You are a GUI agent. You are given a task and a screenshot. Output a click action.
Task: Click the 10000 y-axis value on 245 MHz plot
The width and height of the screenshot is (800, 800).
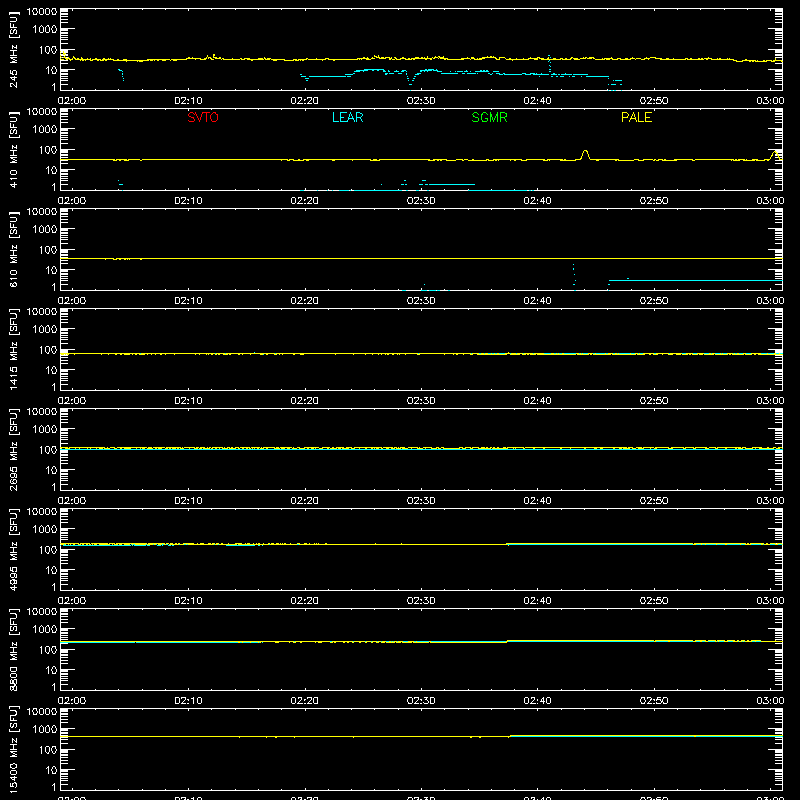tap(42, 12)
